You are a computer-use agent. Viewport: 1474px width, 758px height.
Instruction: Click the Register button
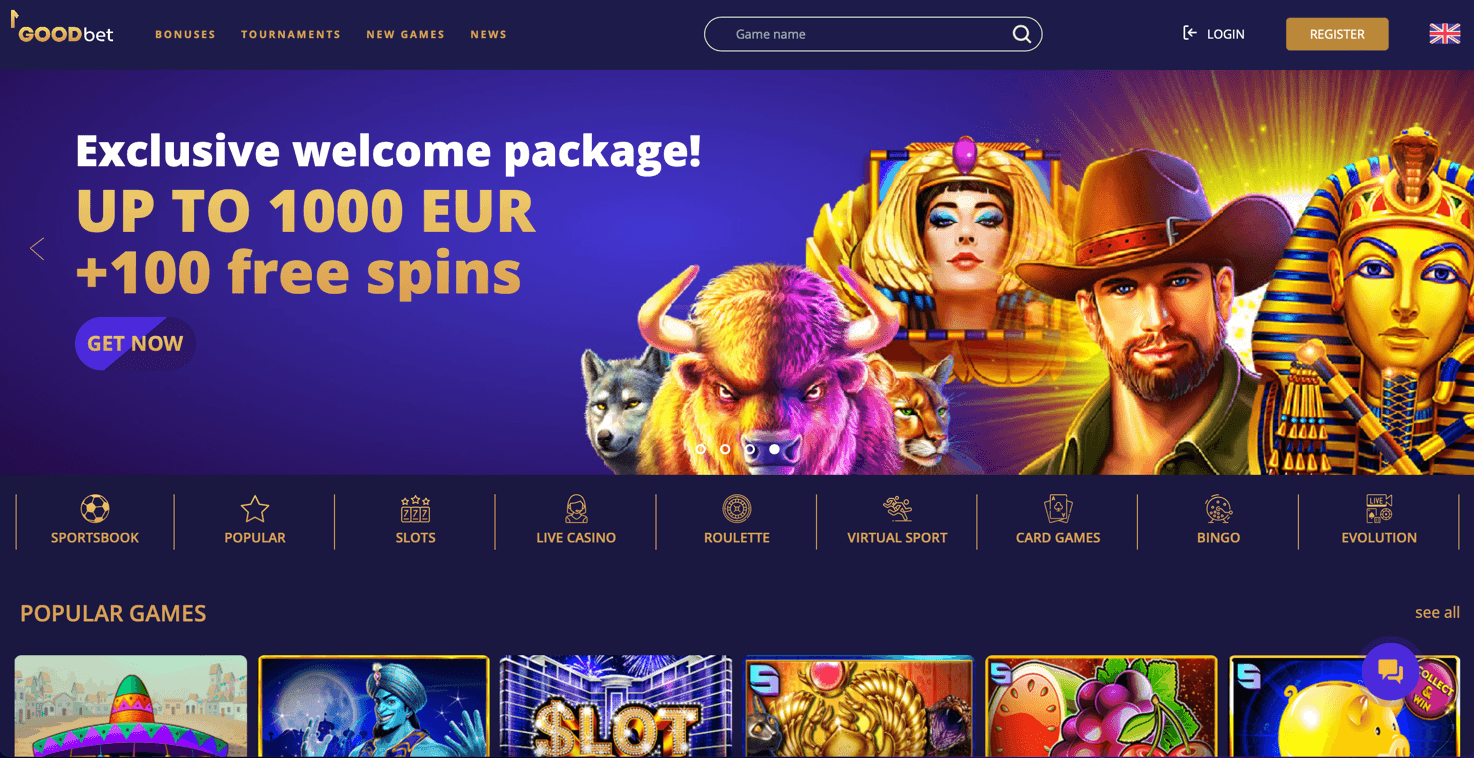(x=1337, y=34)
